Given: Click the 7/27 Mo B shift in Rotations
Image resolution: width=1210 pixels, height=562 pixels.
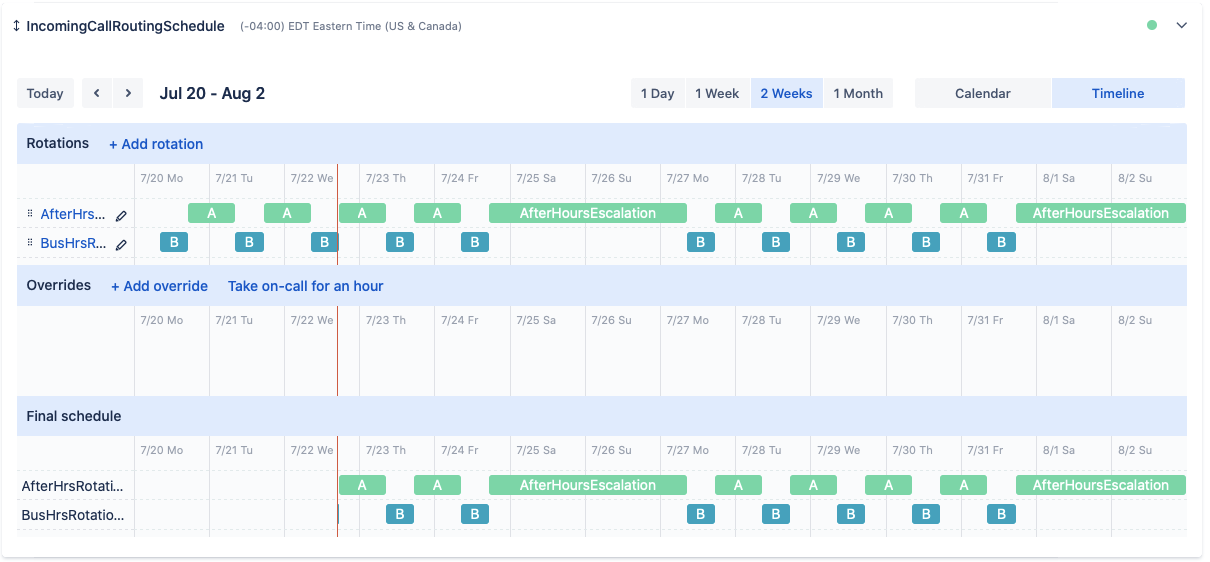Looking at the screenshot, I should pos(701,242).
